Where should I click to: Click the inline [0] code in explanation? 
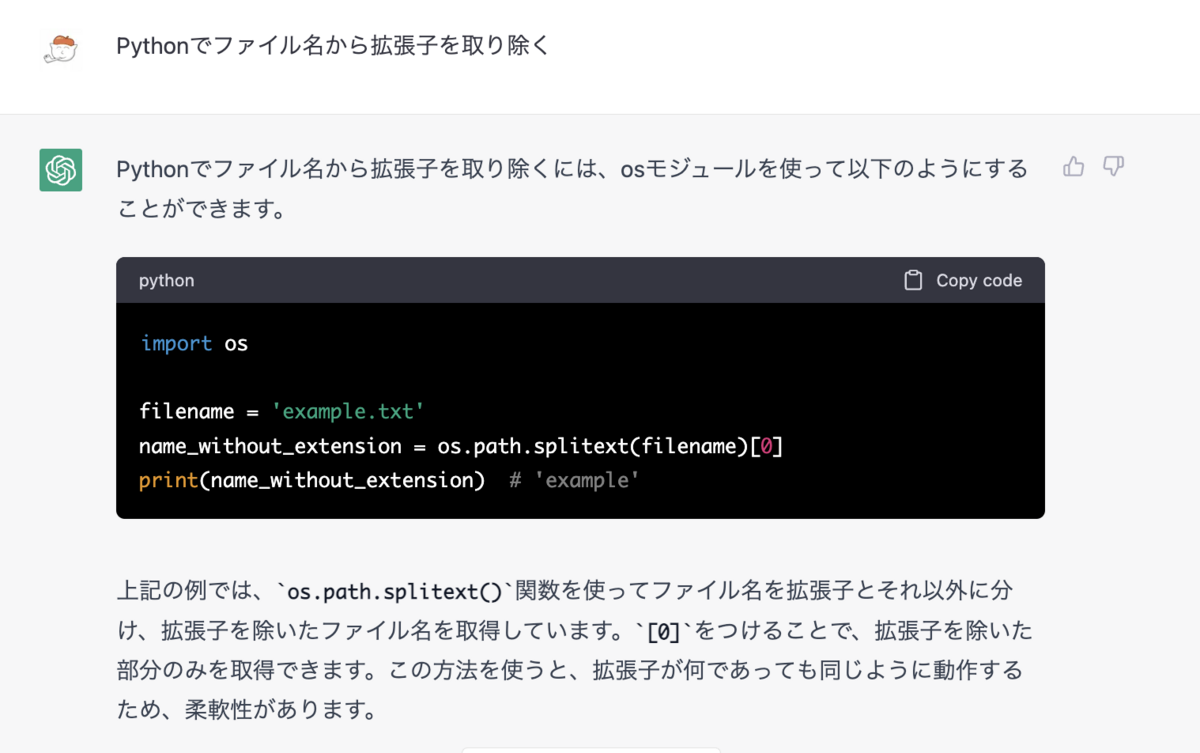[x=664, y=632]
